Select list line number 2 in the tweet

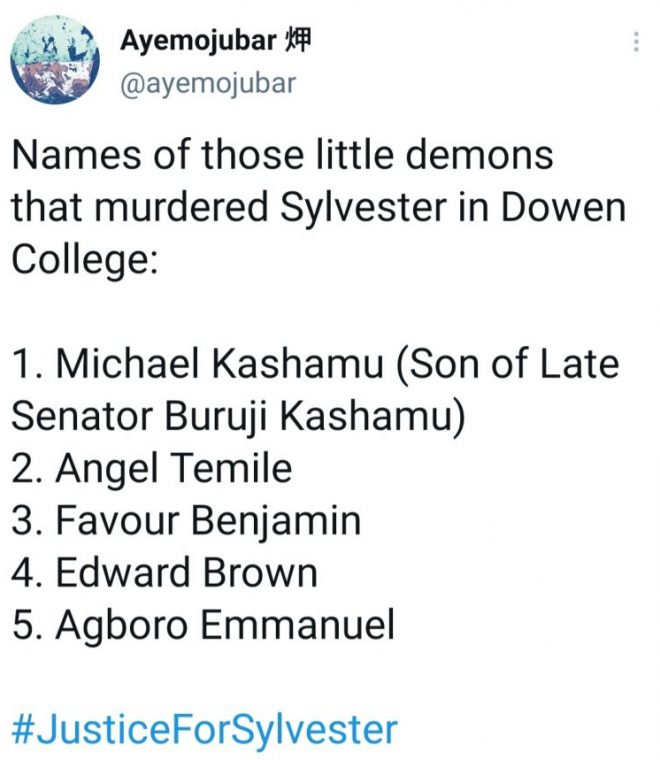151,468
